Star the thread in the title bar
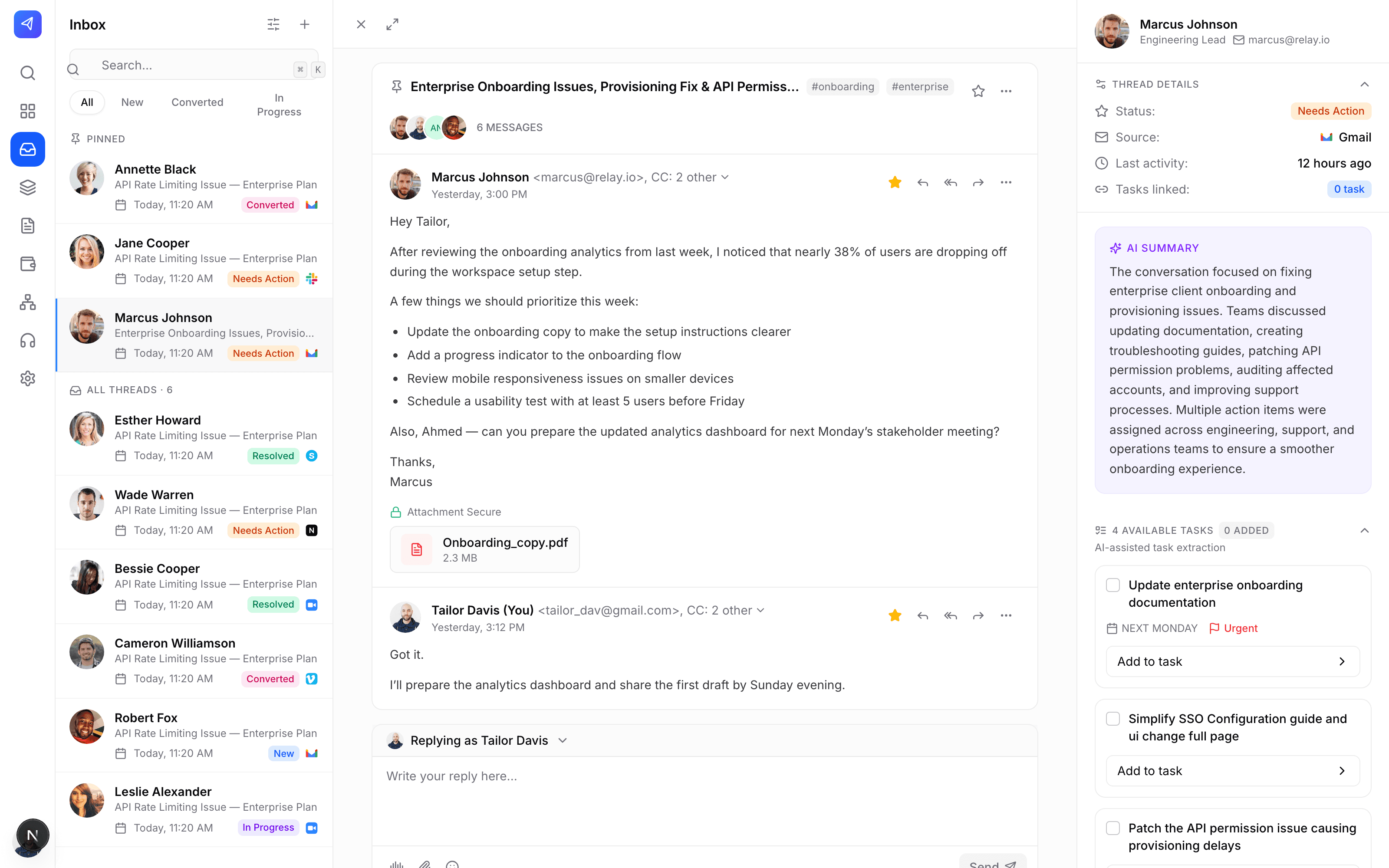This screenshot has height=868, width=1389. [x=978, y=91]
